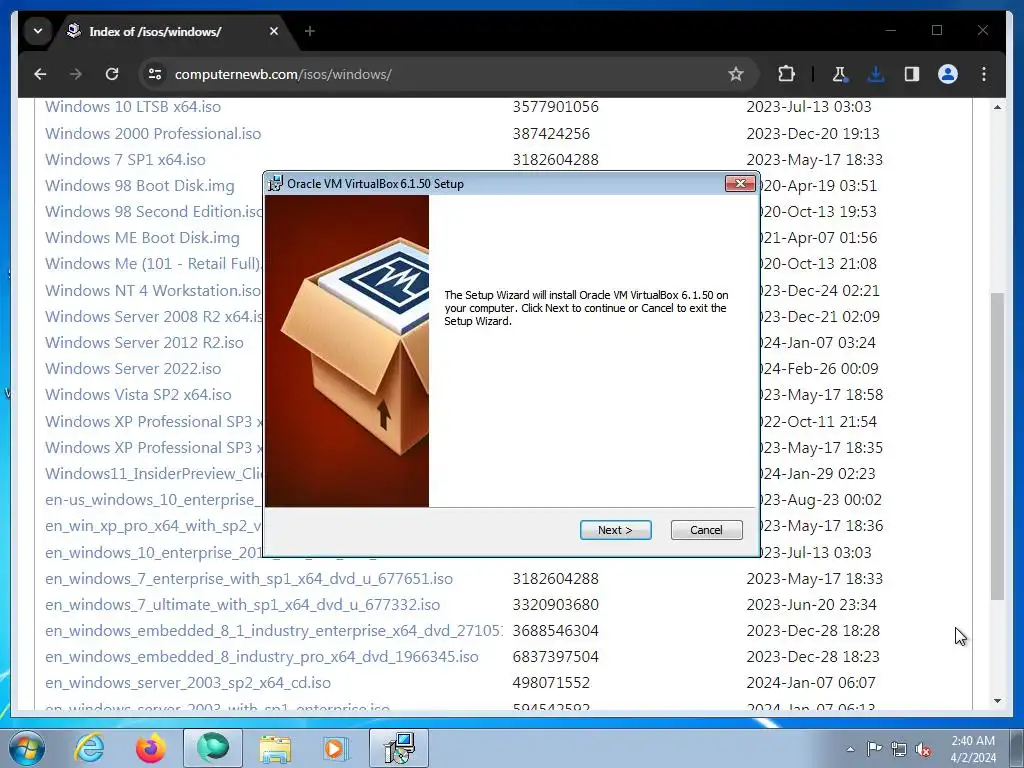Image resolution: width=1024 pixels, height=768 pixels.
Task: Click Next in VirtualBox Setup wizard
Action: coord(615,530)
